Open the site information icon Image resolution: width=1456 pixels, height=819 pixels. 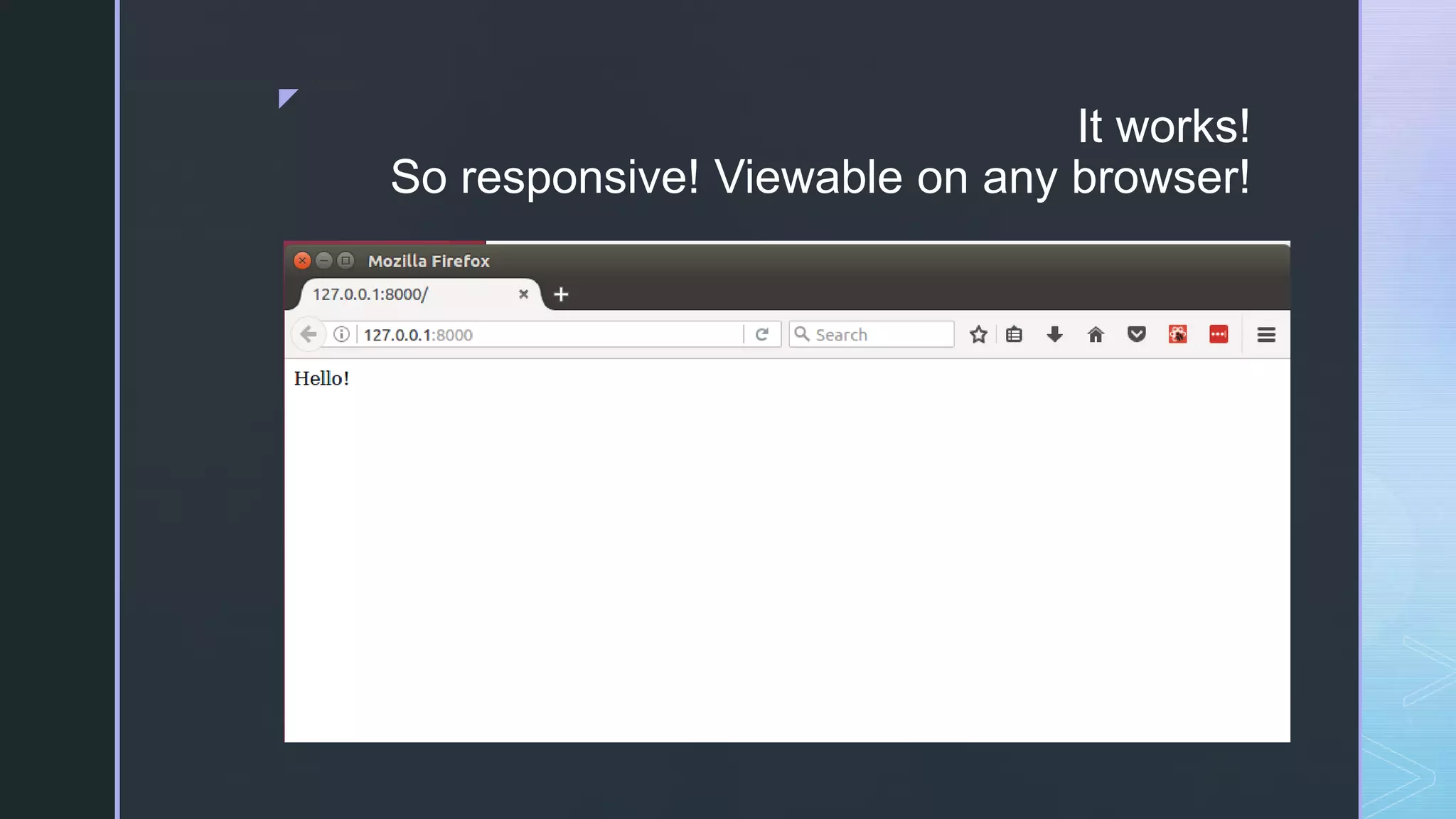(341, 334)
